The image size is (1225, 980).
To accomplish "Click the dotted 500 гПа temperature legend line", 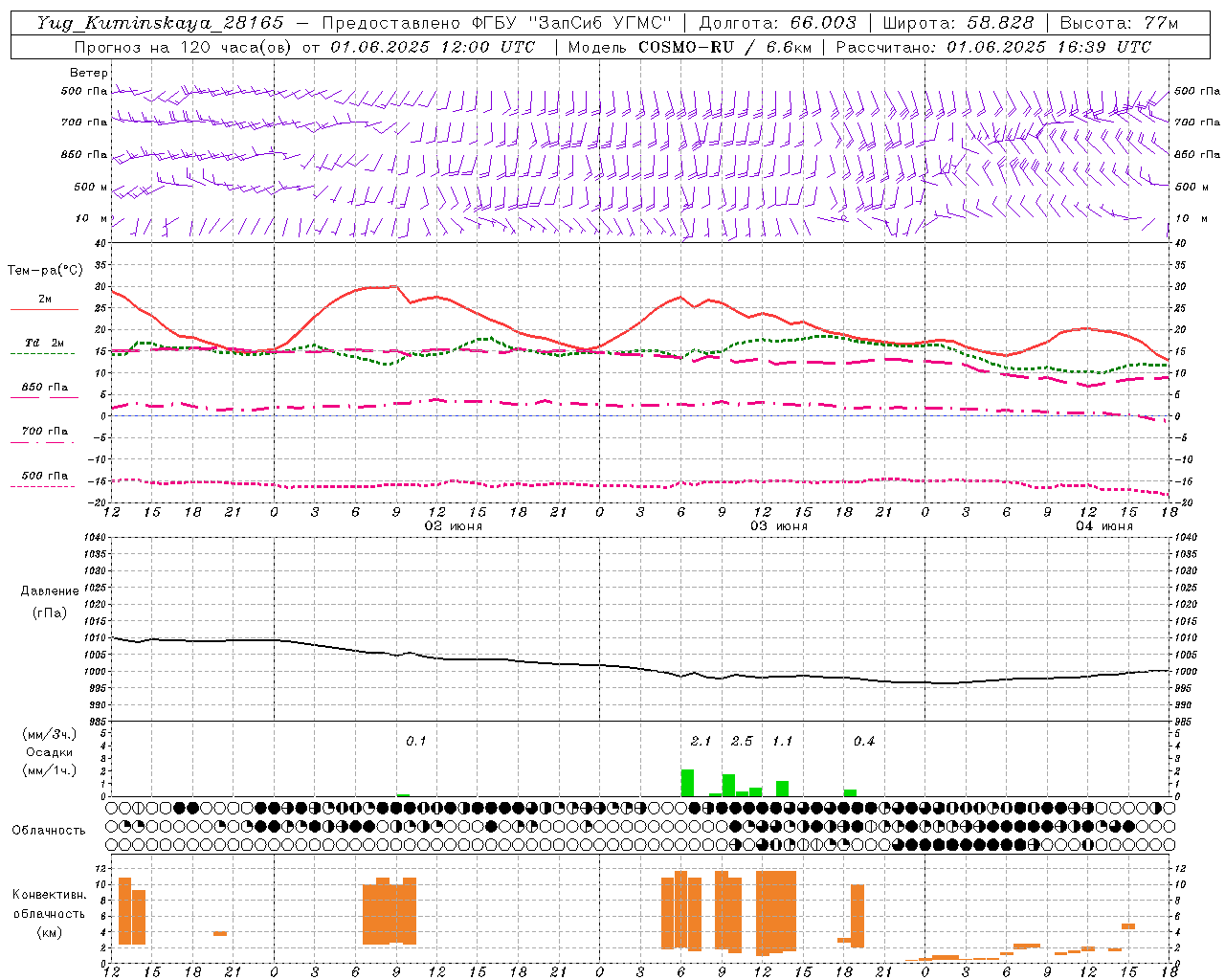I will pyautogui.click(x=42, y=486).
